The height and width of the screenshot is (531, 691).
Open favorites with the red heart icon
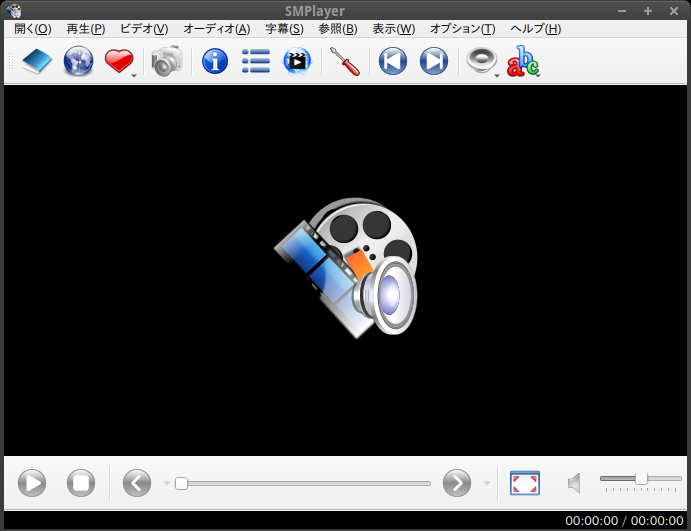[119, 61]
